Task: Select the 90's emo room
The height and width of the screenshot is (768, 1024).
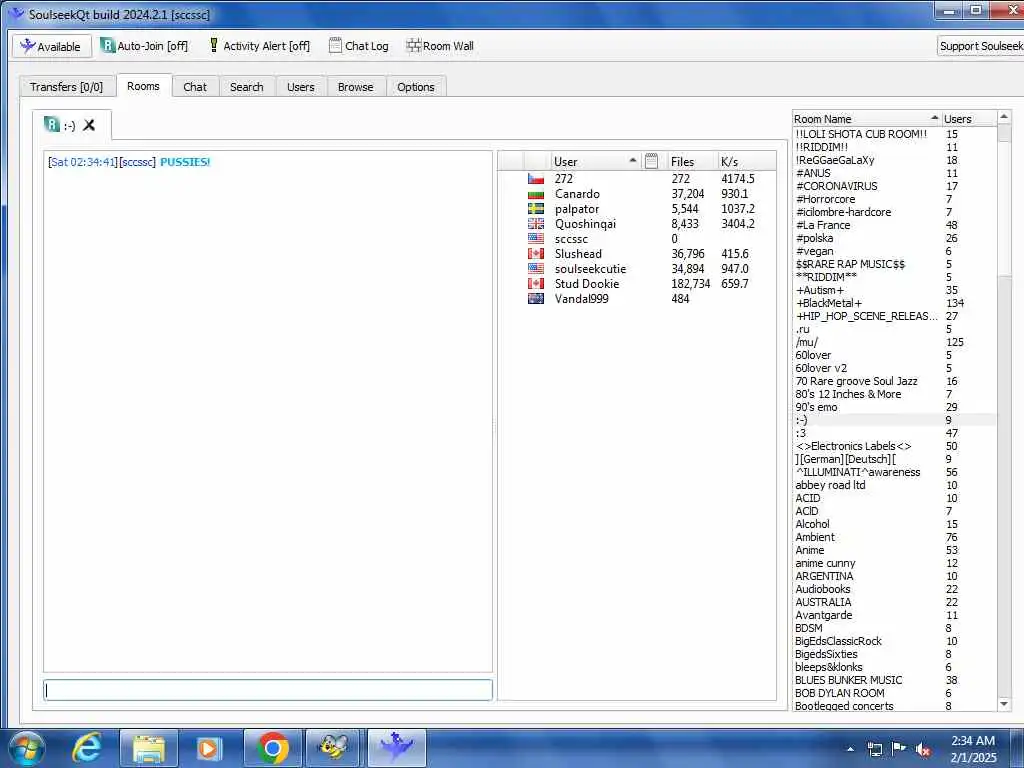Action: 895,408
